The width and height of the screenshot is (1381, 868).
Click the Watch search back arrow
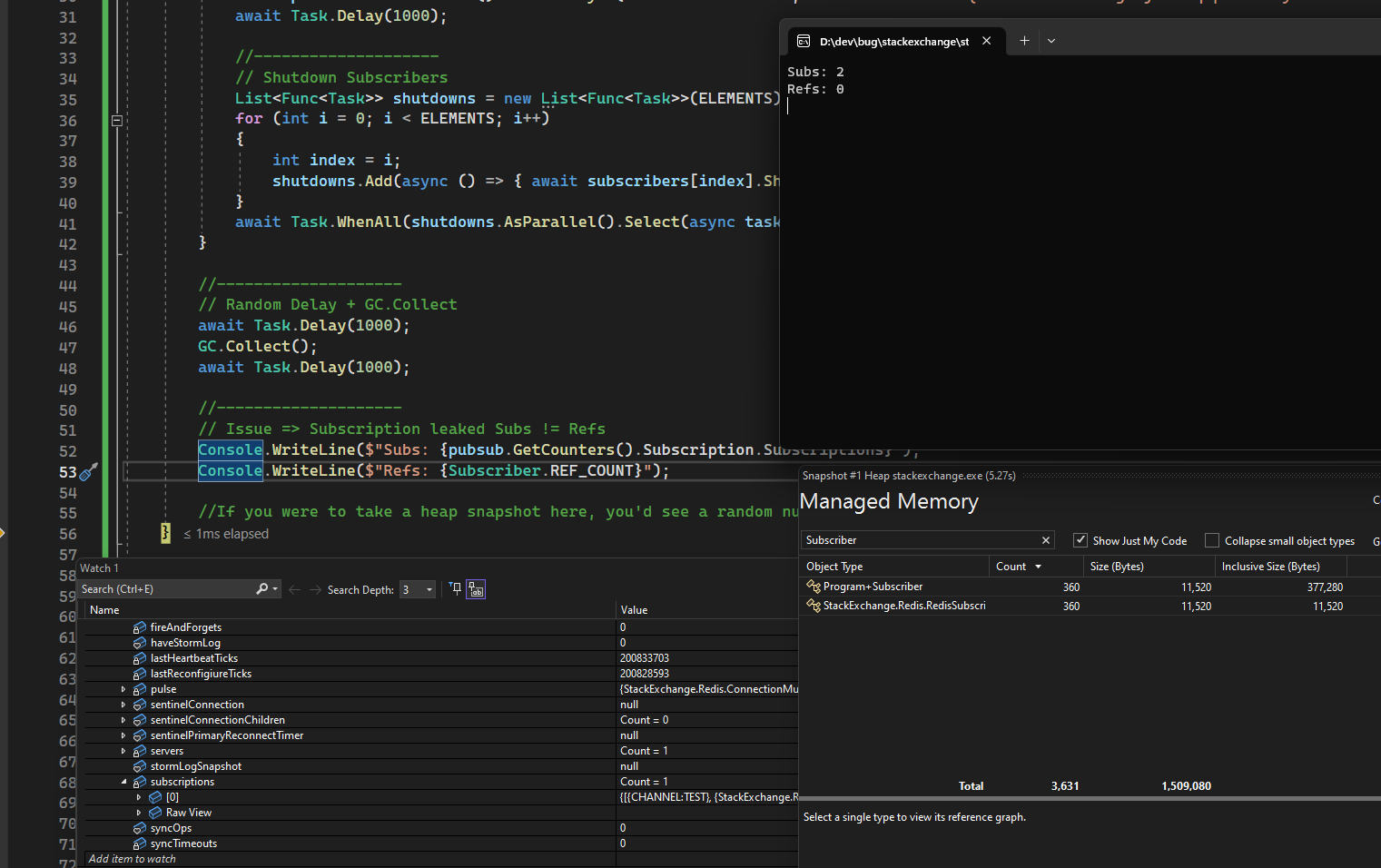click(x=294, y=590)
